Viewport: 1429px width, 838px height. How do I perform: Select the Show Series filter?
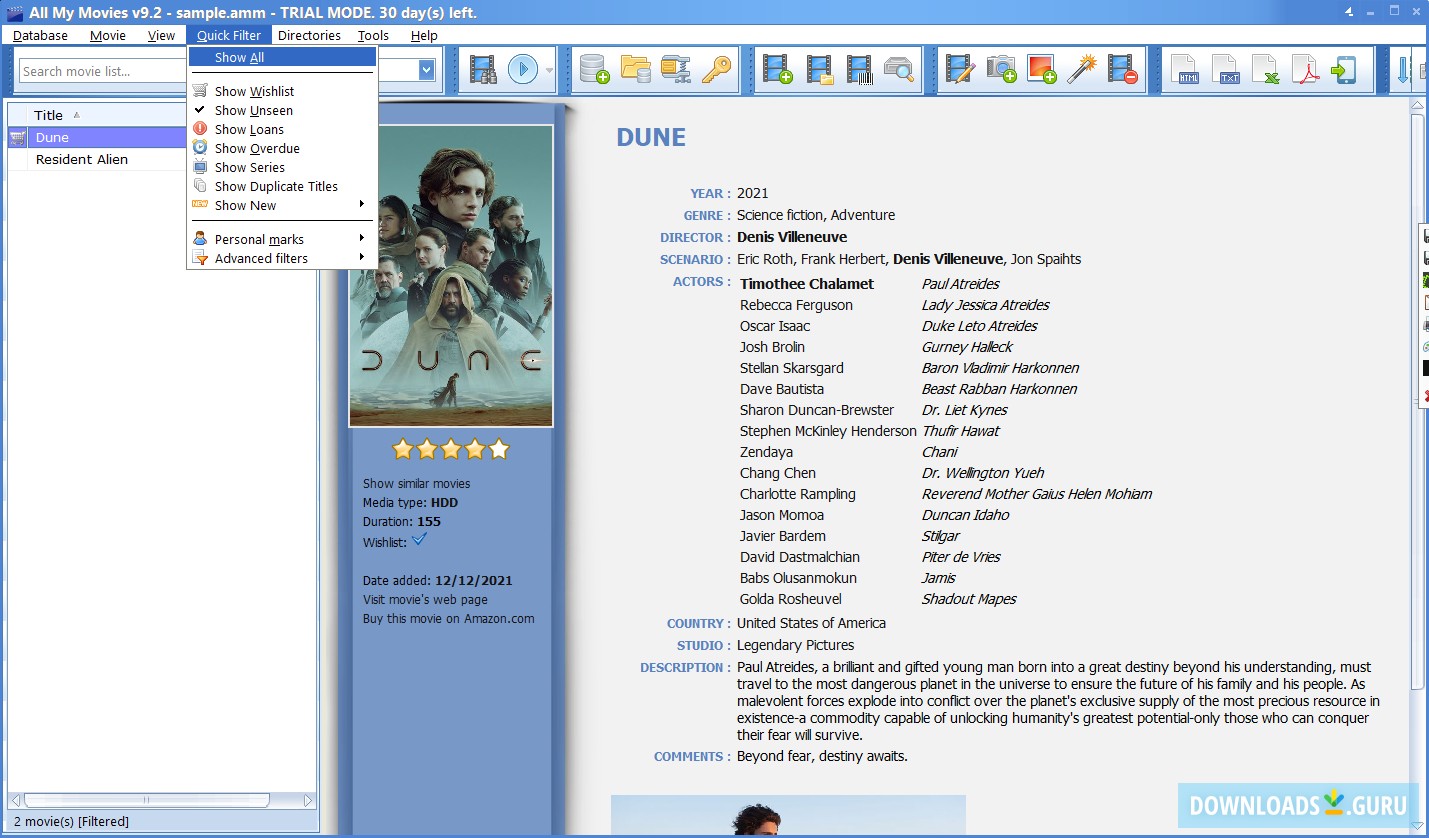282,167
